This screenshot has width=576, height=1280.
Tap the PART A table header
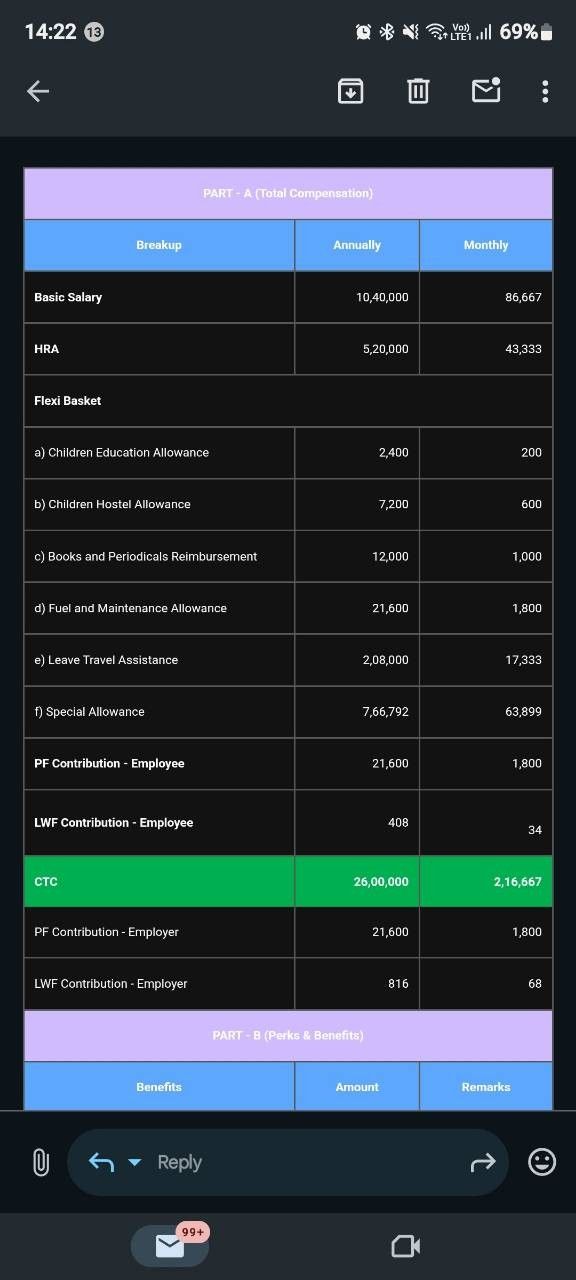coord(288,193)
